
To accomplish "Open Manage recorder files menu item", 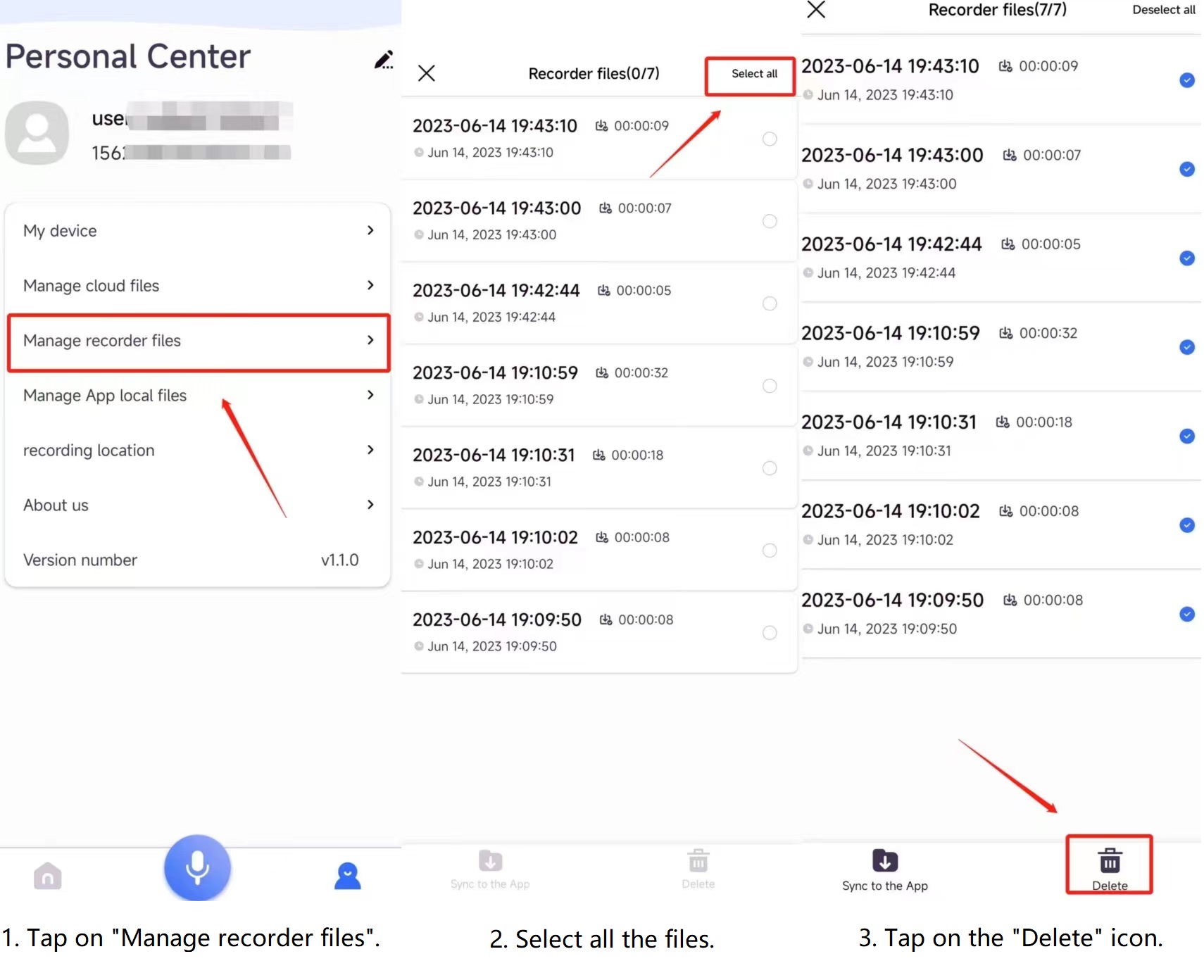I will 199,341.
